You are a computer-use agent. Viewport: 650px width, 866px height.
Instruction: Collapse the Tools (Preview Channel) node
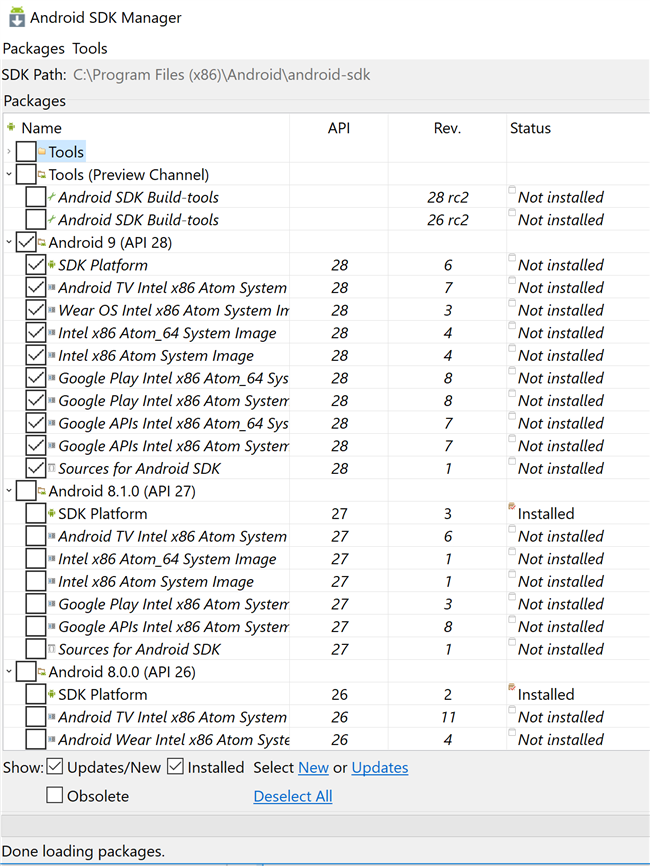click(9, 175)
